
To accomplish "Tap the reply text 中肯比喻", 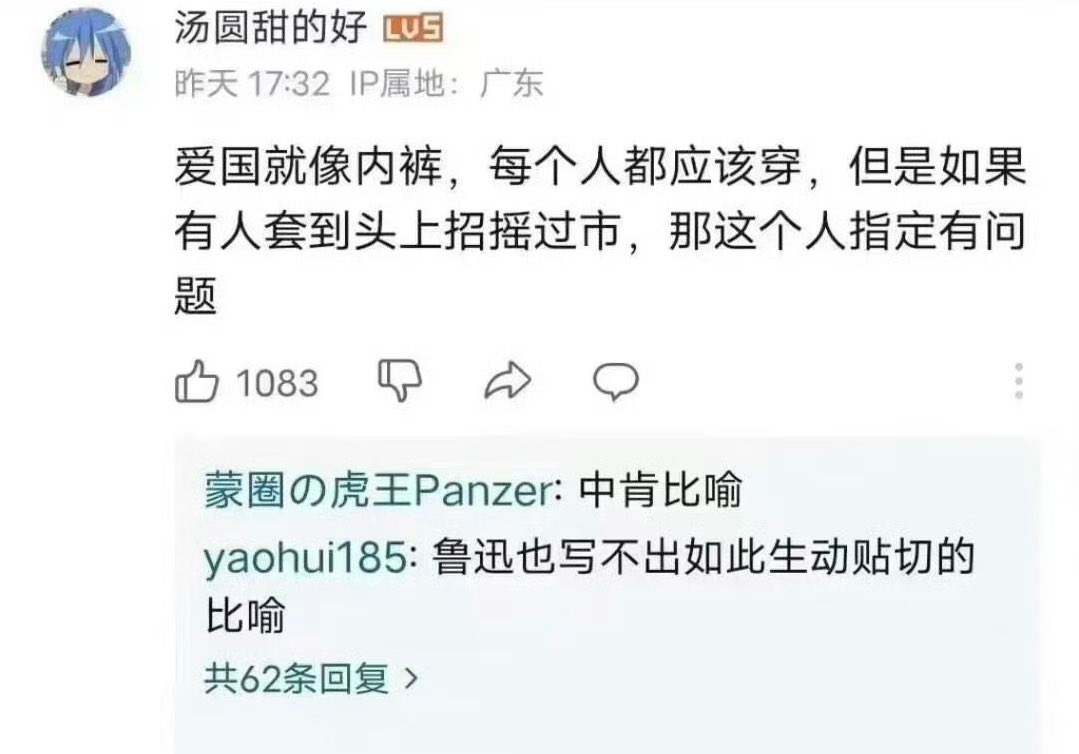I will pyautogui.click(x=661, y=491).
